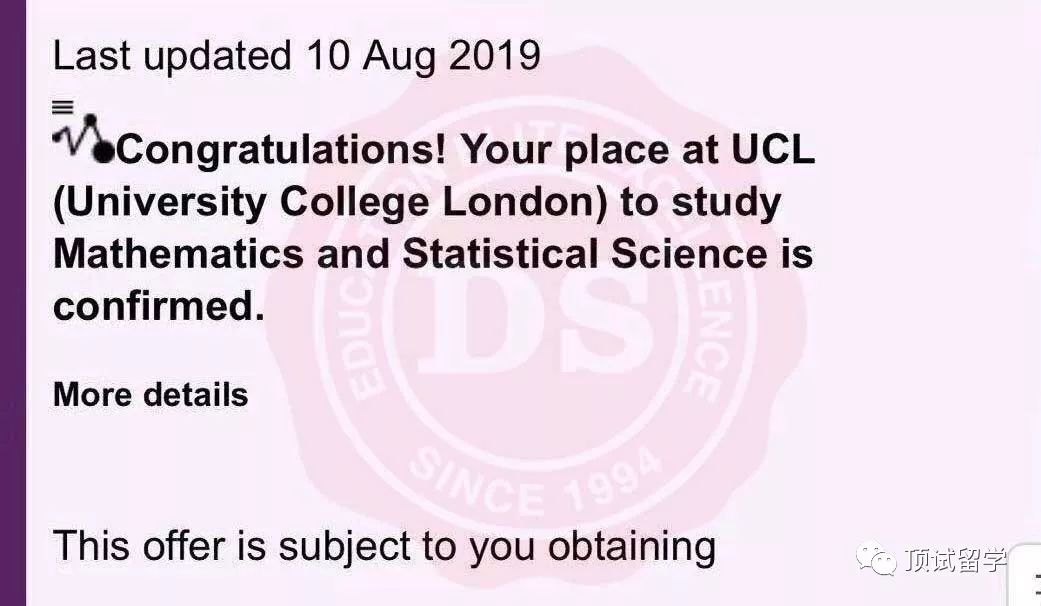Click the zigzag tracking icon before Congratulations

82,138
